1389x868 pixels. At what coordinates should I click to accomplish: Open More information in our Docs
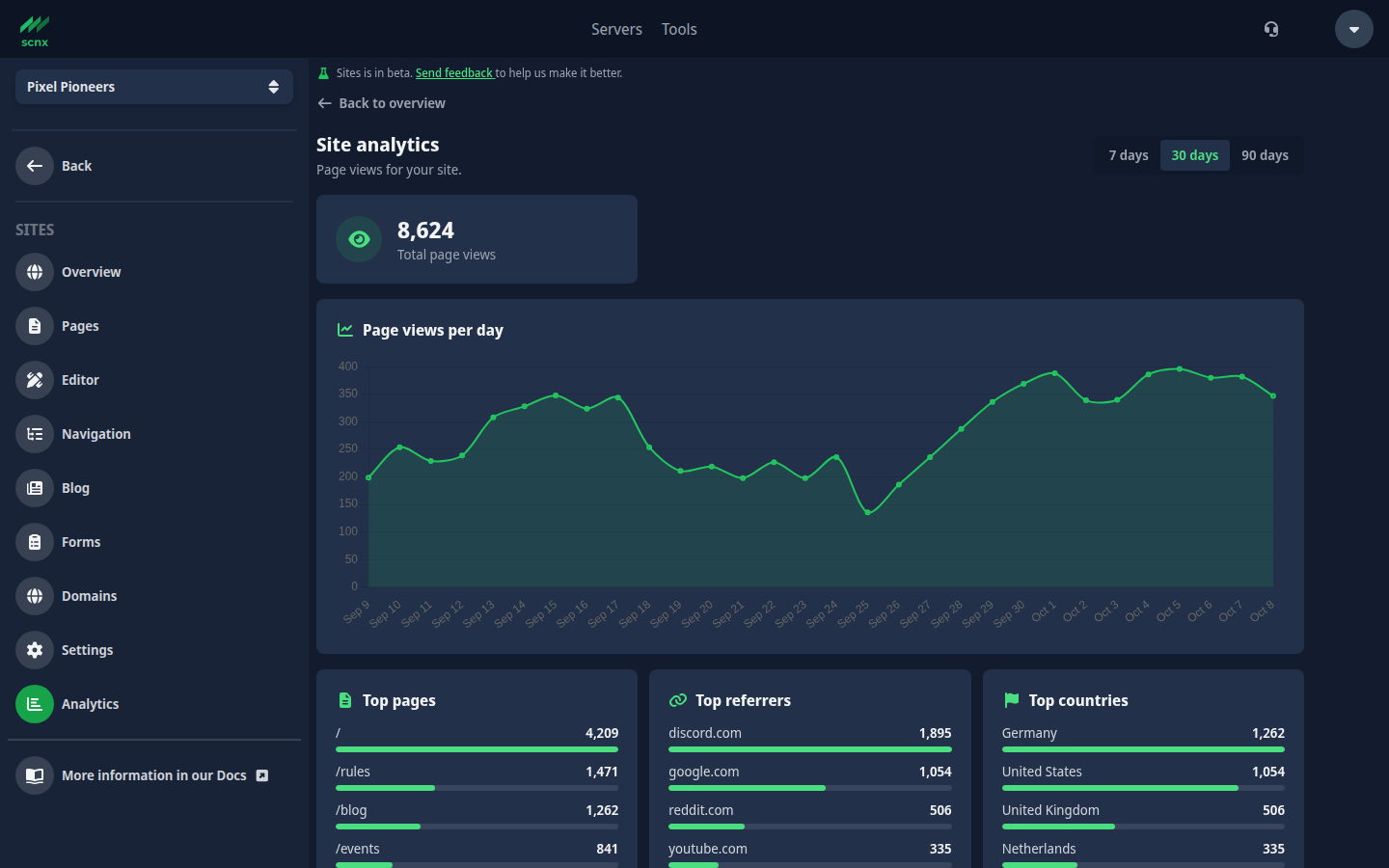(154, 775)
